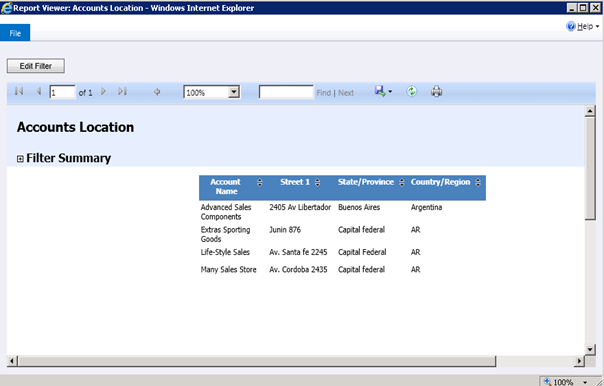Refresh the report

[x=412, y=92]
